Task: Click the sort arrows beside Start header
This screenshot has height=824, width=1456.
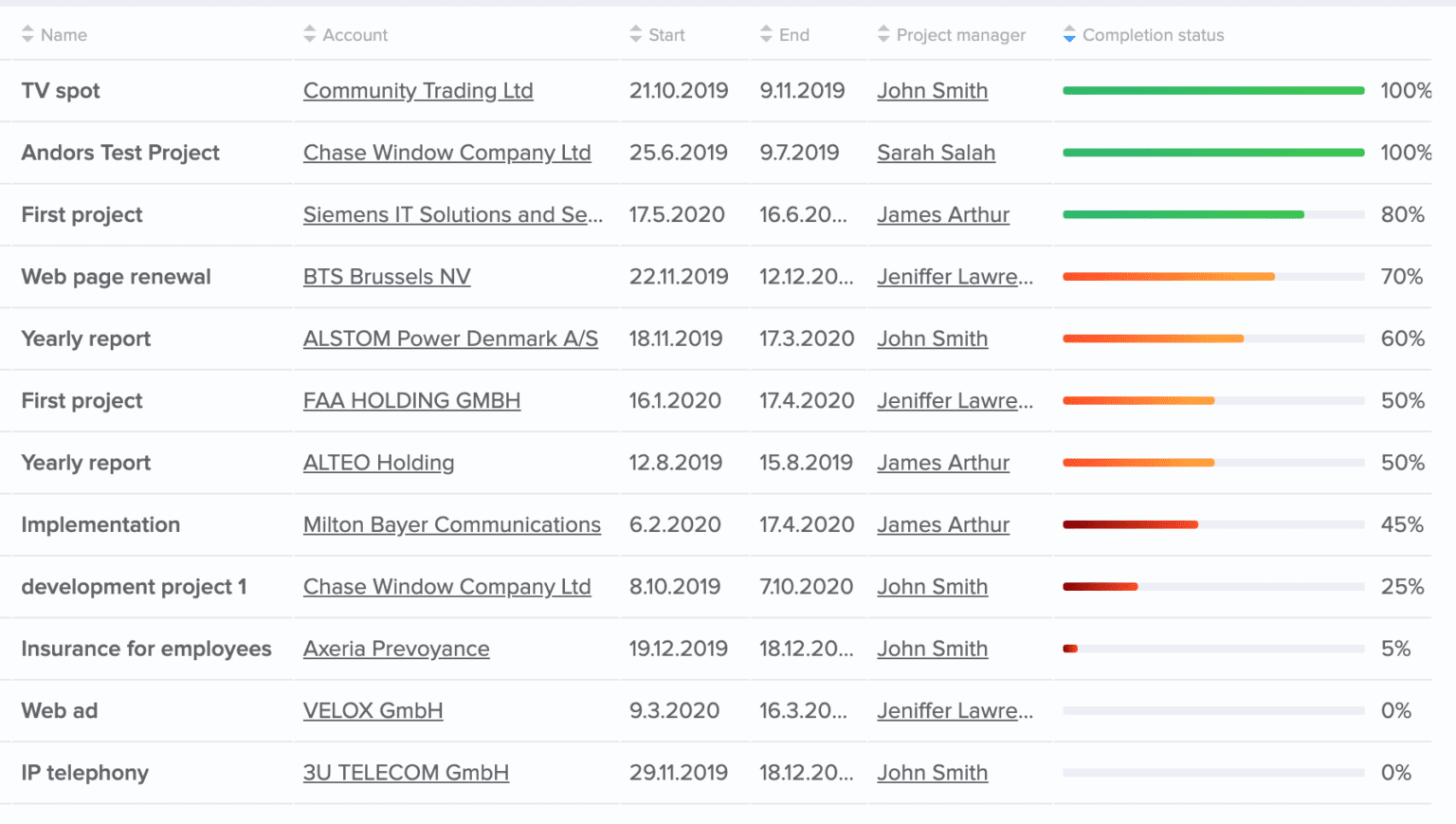Action: click(x=636, y=35)
